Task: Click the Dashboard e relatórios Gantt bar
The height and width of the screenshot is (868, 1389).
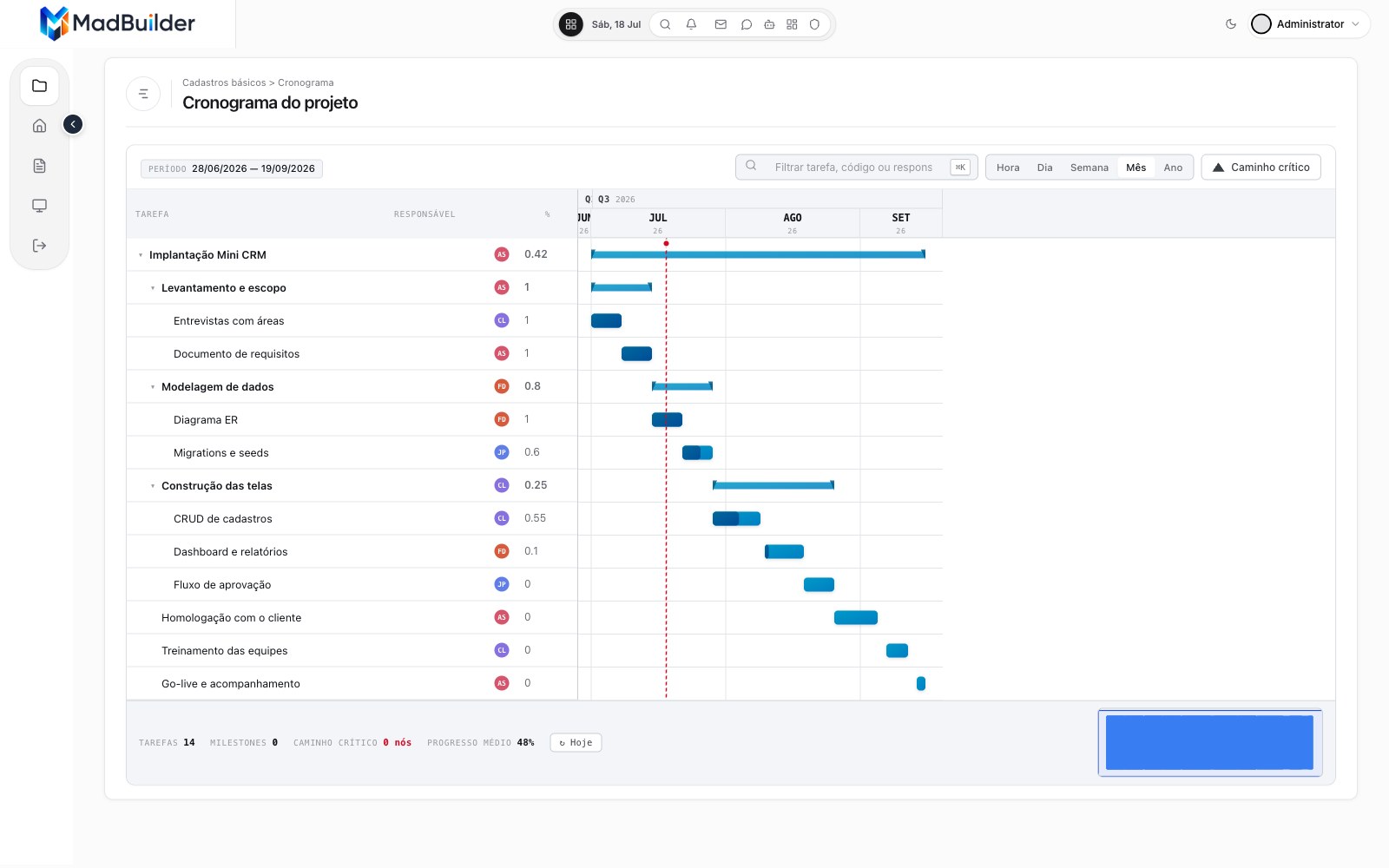Action: click(784, 551)
